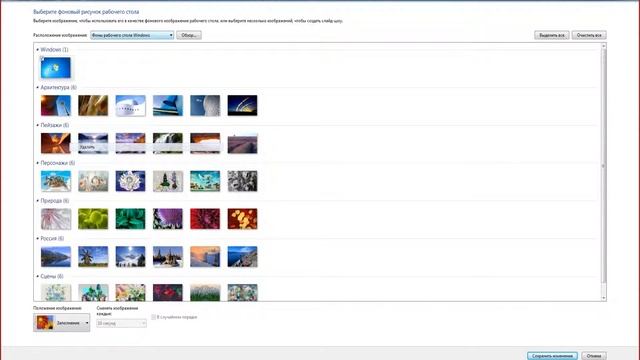The height and width of the screenshot is (360, 640).
Task: Select the mountain lake reflection Россия wallpaper
Action: pos(56,256)
